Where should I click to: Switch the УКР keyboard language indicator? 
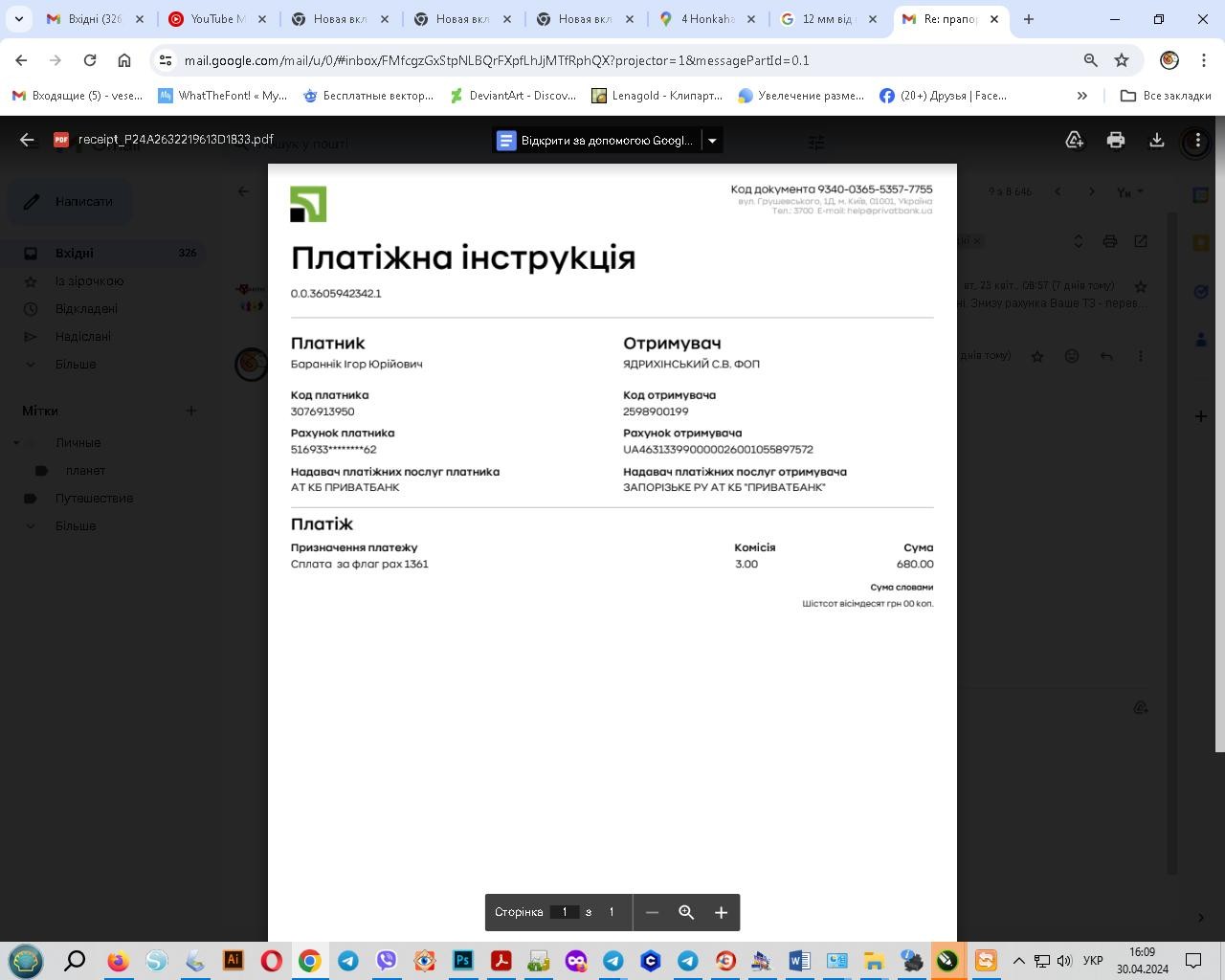[x=1092, y=960]
